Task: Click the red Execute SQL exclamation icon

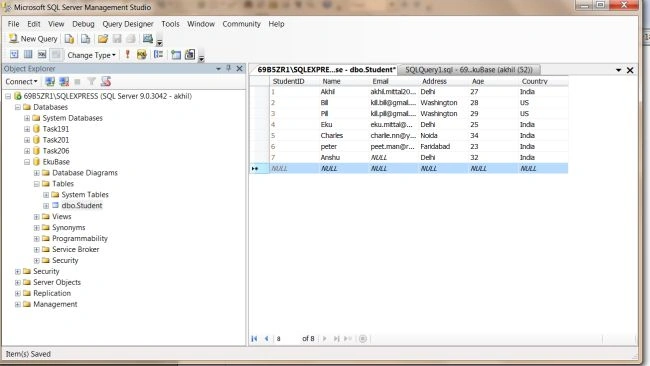Action: (x=128, y=55)
